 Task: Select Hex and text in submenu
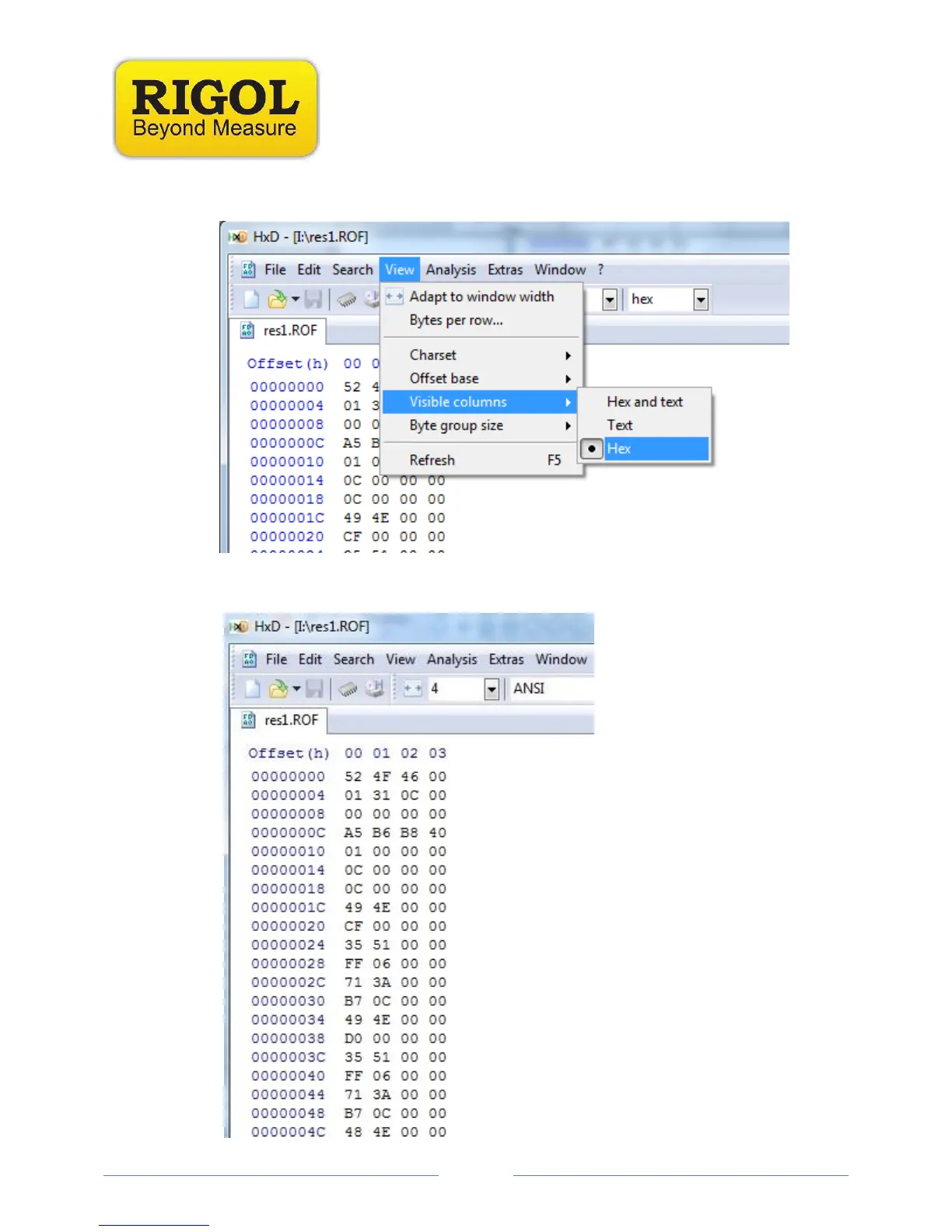(645, 401)
